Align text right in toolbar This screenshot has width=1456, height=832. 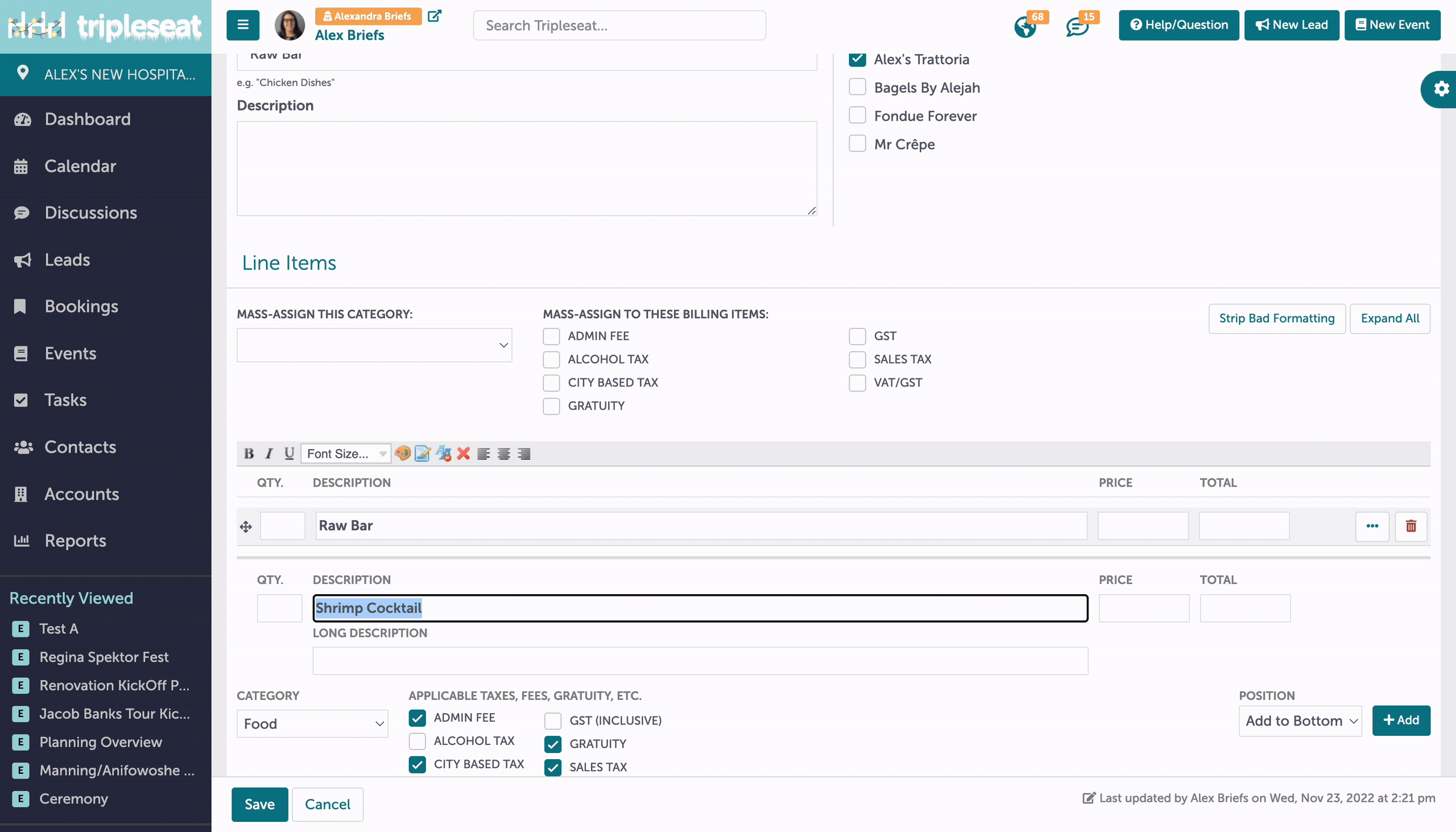(x=524, y=454)
